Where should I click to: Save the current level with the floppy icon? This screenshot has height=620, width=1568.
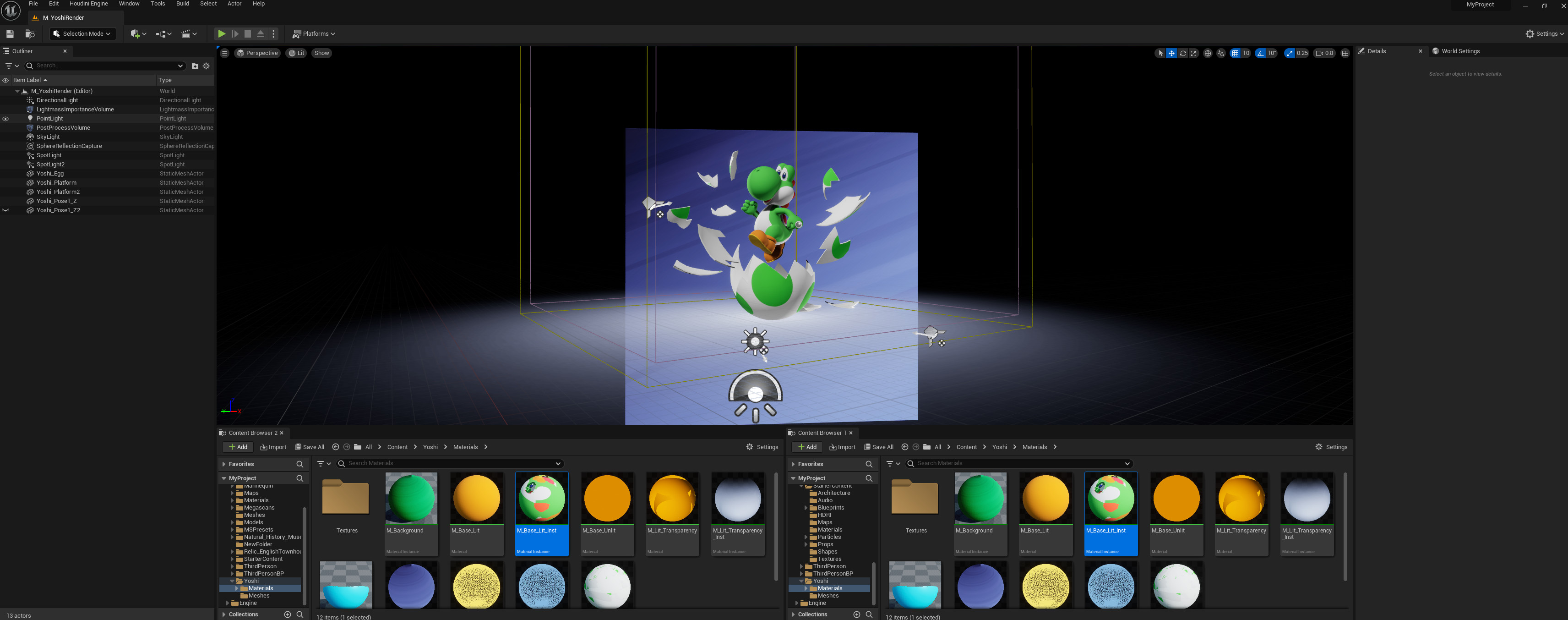click(x=10, y=34)
